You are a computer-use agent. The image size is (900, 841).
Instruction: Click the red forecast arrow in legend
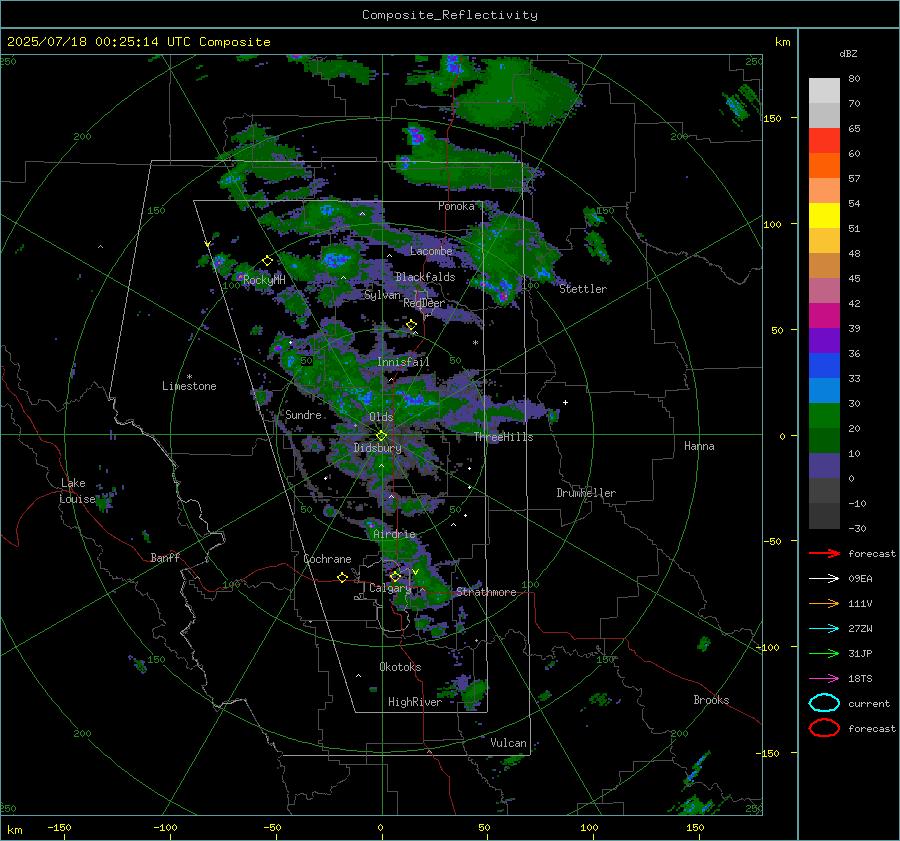pyautogui.click(x=824, y=553)
